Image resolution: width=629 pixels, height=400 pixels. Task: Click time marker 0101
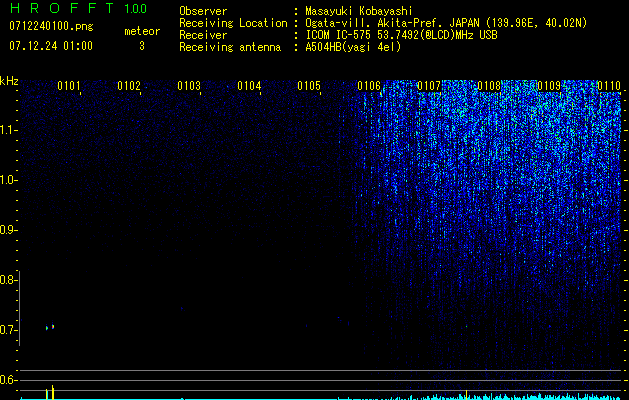coord(69,86)
